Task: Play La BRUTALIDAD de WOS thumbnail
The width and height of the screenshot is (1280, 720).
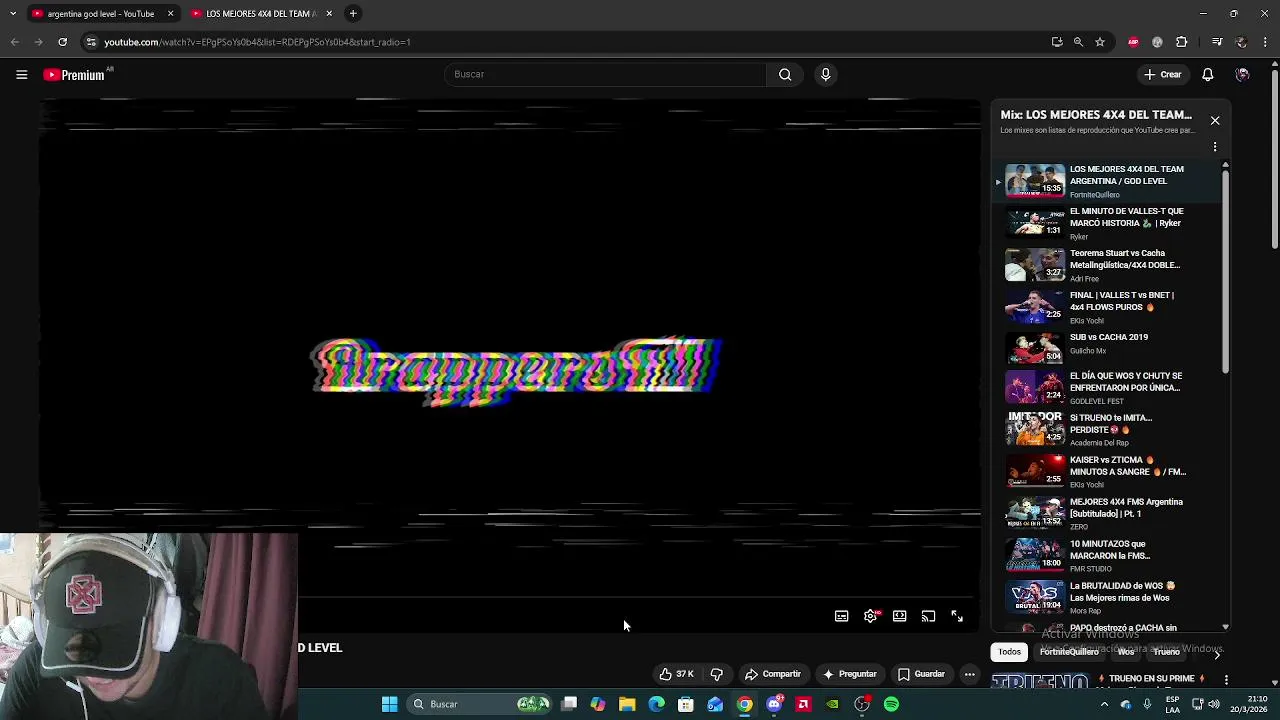Action: coord(1035,597)
